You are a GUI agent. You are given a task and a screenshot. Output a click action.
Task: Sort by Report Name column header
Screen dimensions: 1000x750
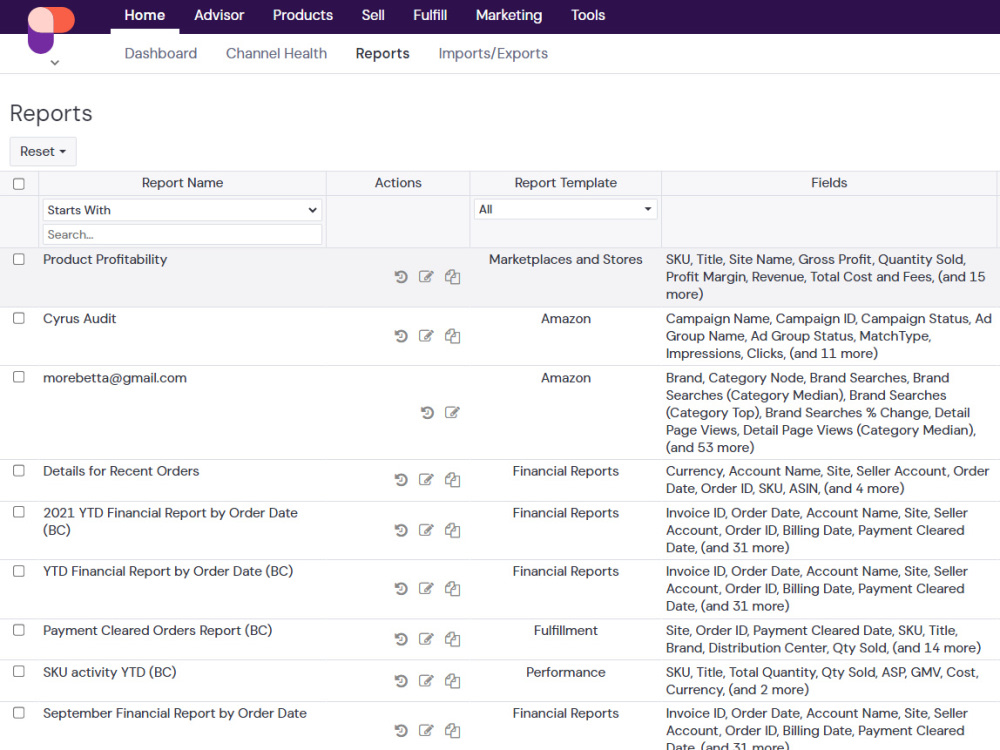182,183
